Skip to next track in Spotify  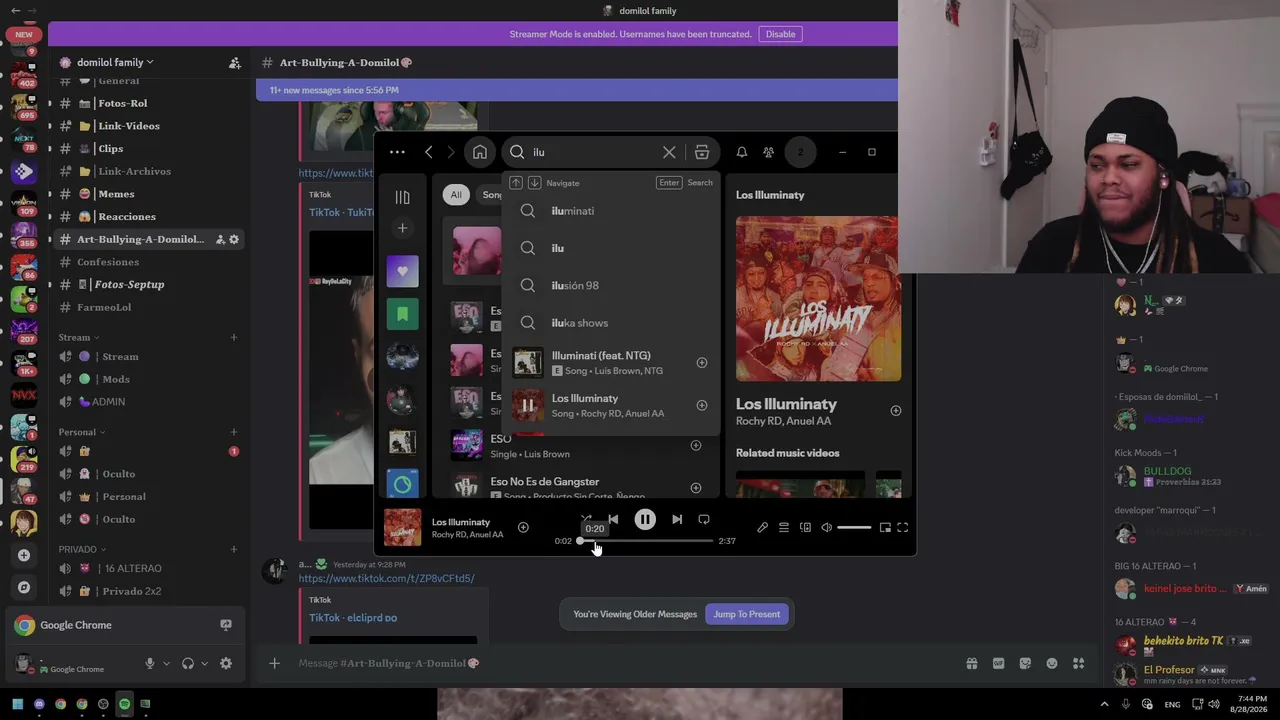click(x=677, y=519)
